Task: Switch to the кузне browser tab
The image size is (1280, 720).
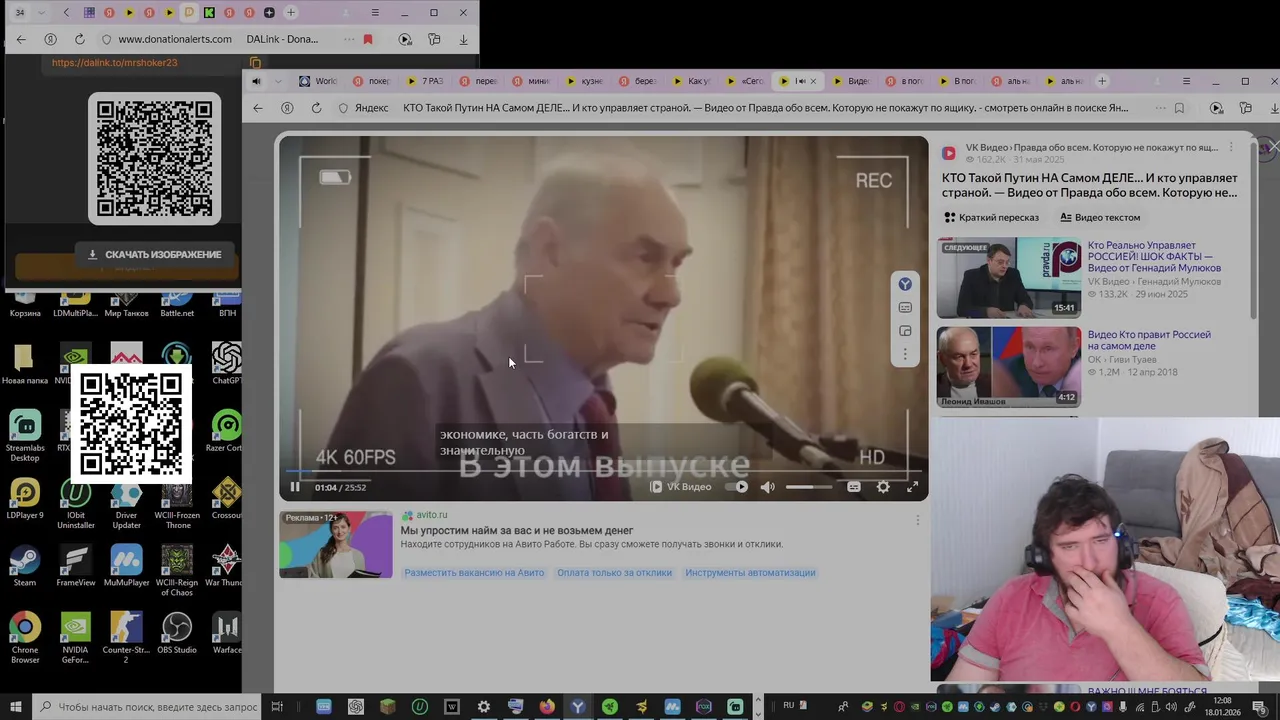Action: click(585, 81)
